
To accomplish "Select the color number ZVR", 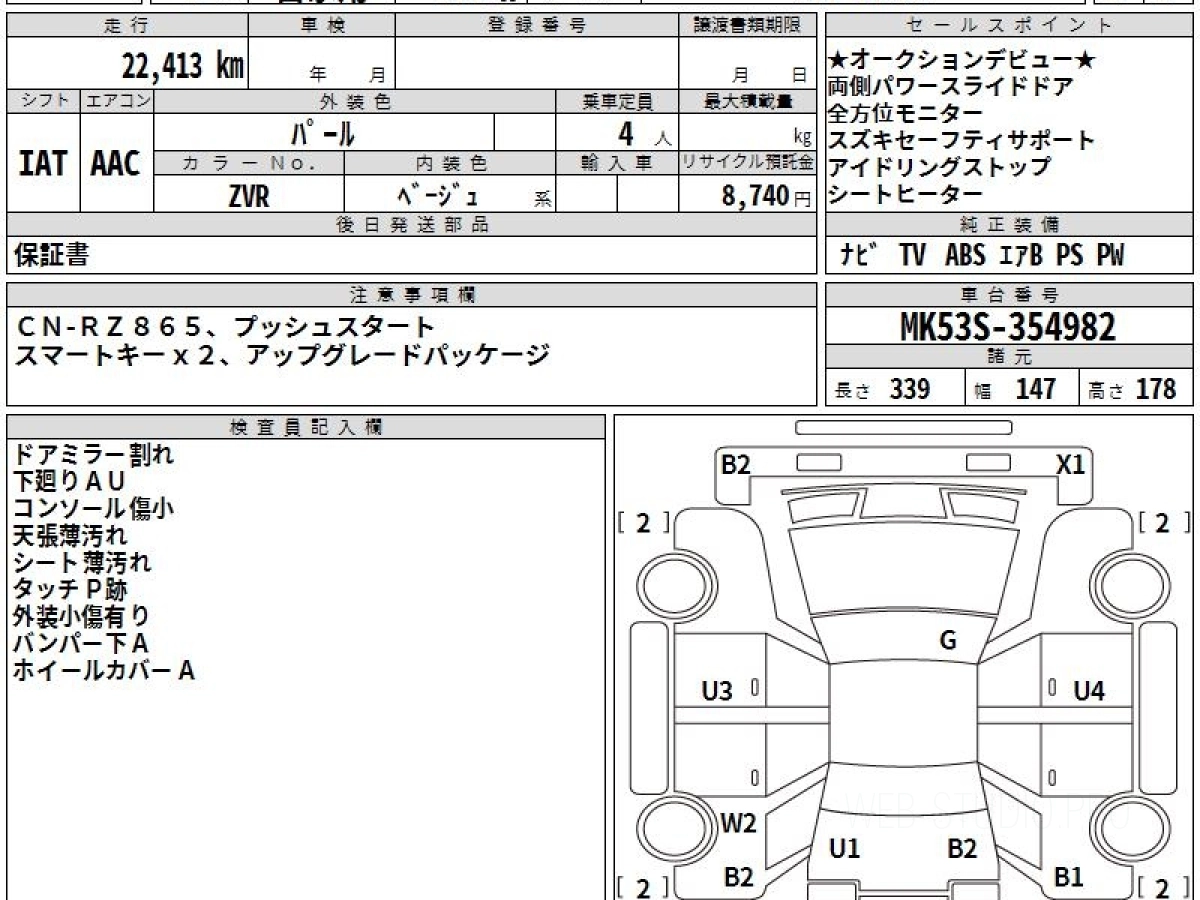I will point(249,197).
